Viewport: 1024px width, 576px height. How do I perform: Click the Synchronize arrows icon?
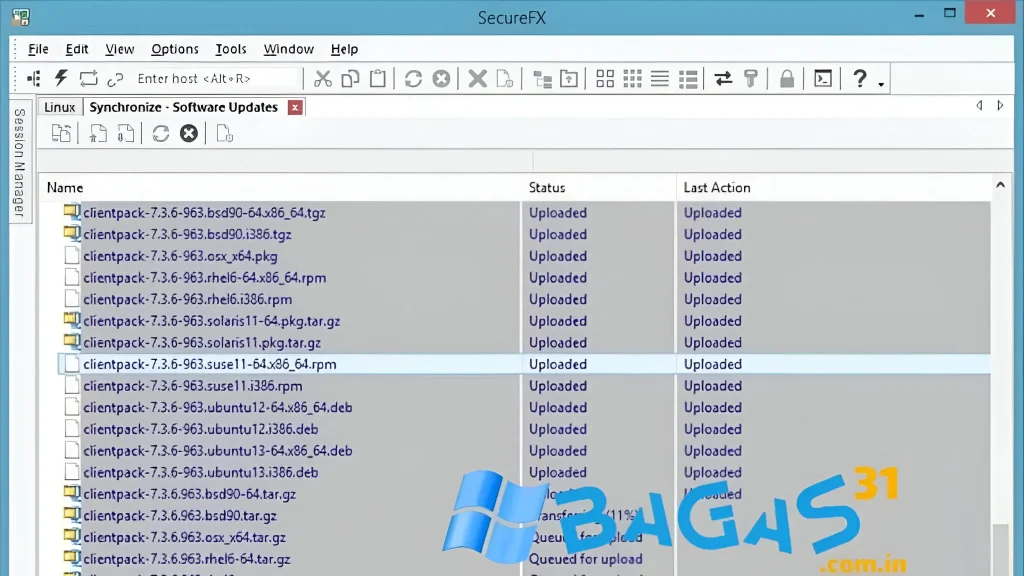(x=723, y=79)
